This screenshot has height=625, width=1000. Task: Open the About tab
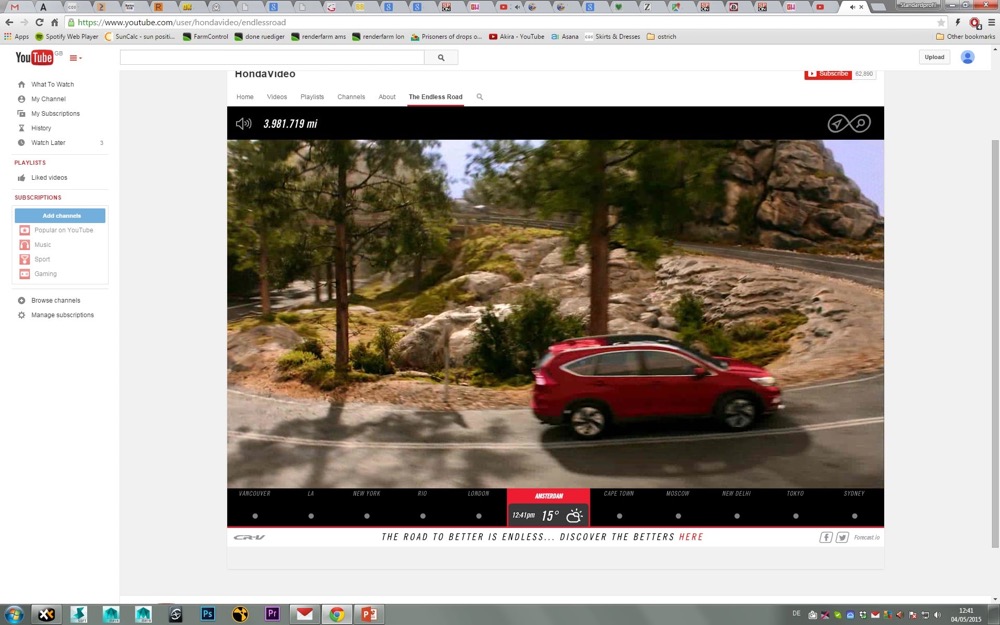click(x=387, y=97)
